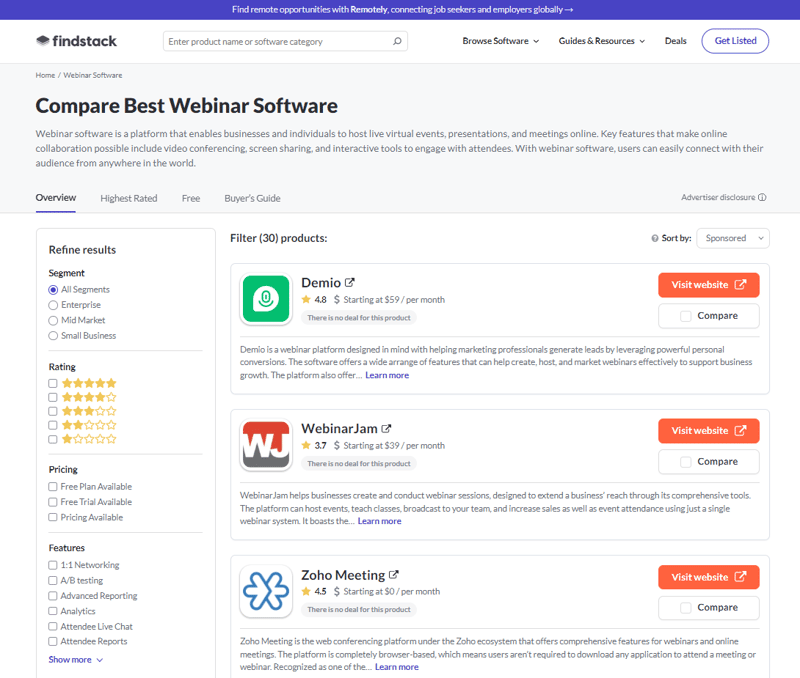
Task: Check the Advanced Reporting feature
Action: [x=53, y=596]
